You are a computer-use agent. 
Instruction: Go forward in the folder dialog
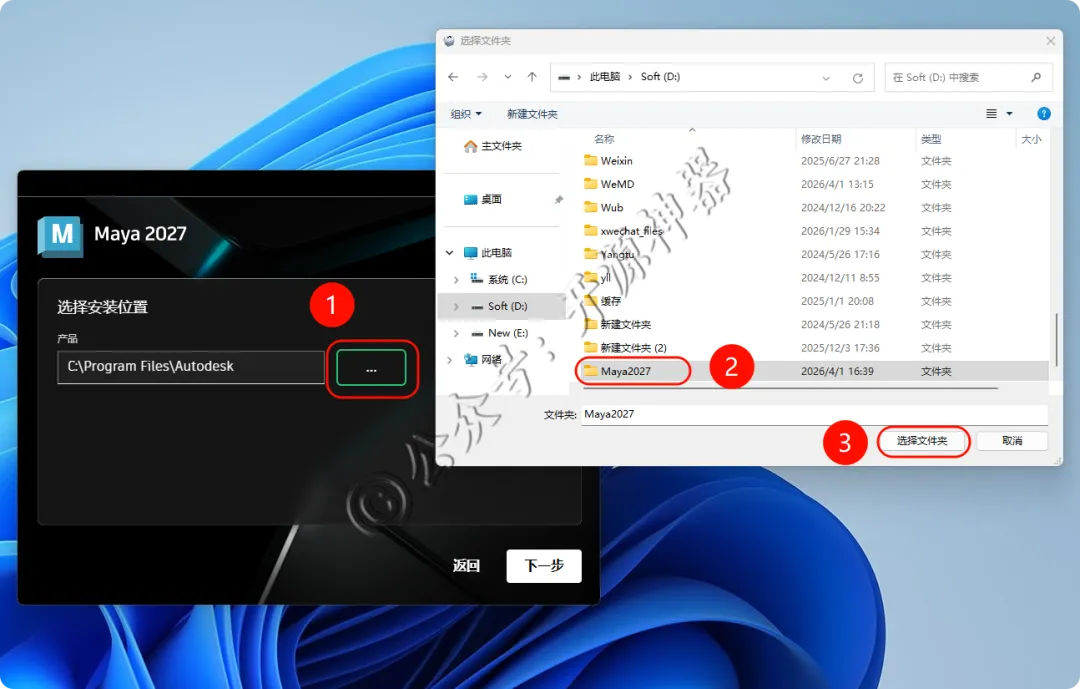(482, 77)
